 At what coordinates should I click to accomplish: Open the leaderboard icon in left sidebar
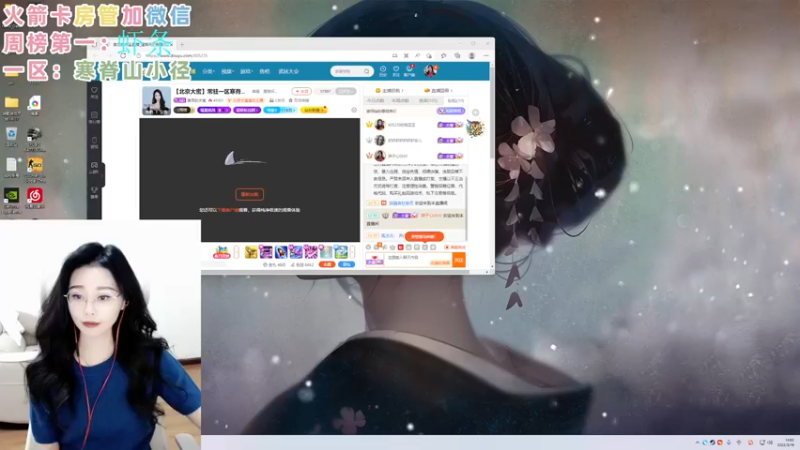pyautogui.click(x=94, y=117)
